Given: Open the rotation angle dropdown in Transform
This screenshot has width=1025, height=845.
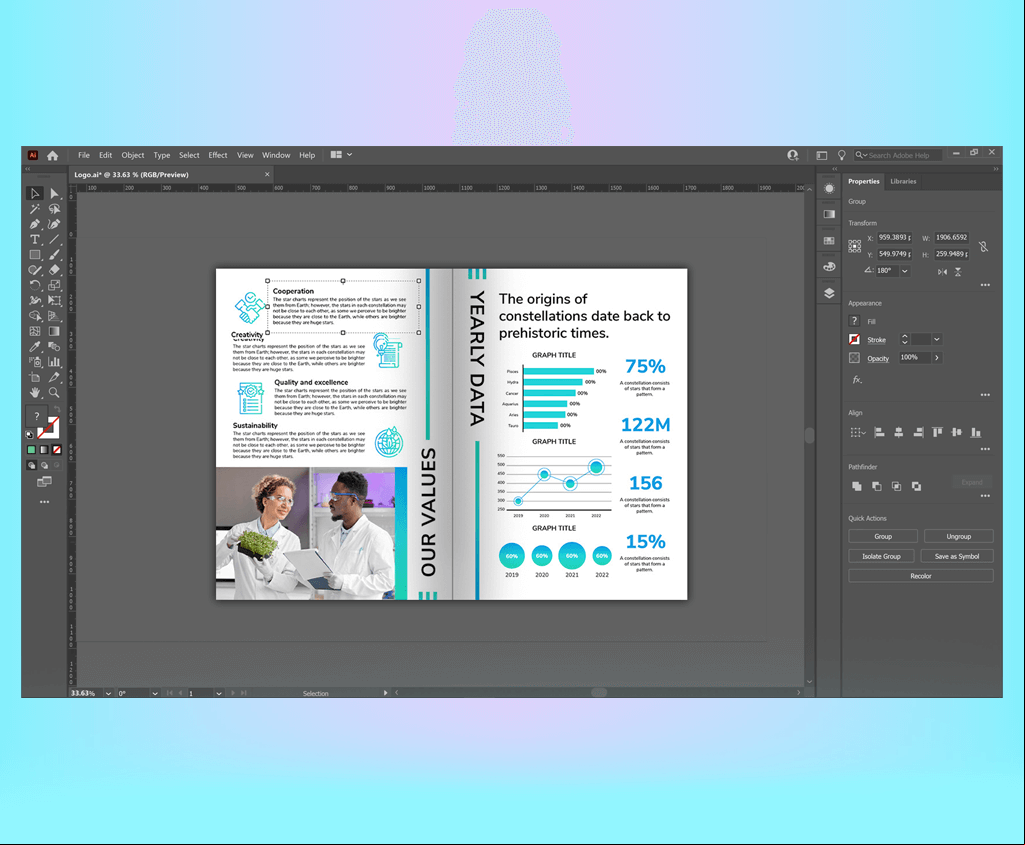Looking at the screenshot, I should tap(905, 271).
